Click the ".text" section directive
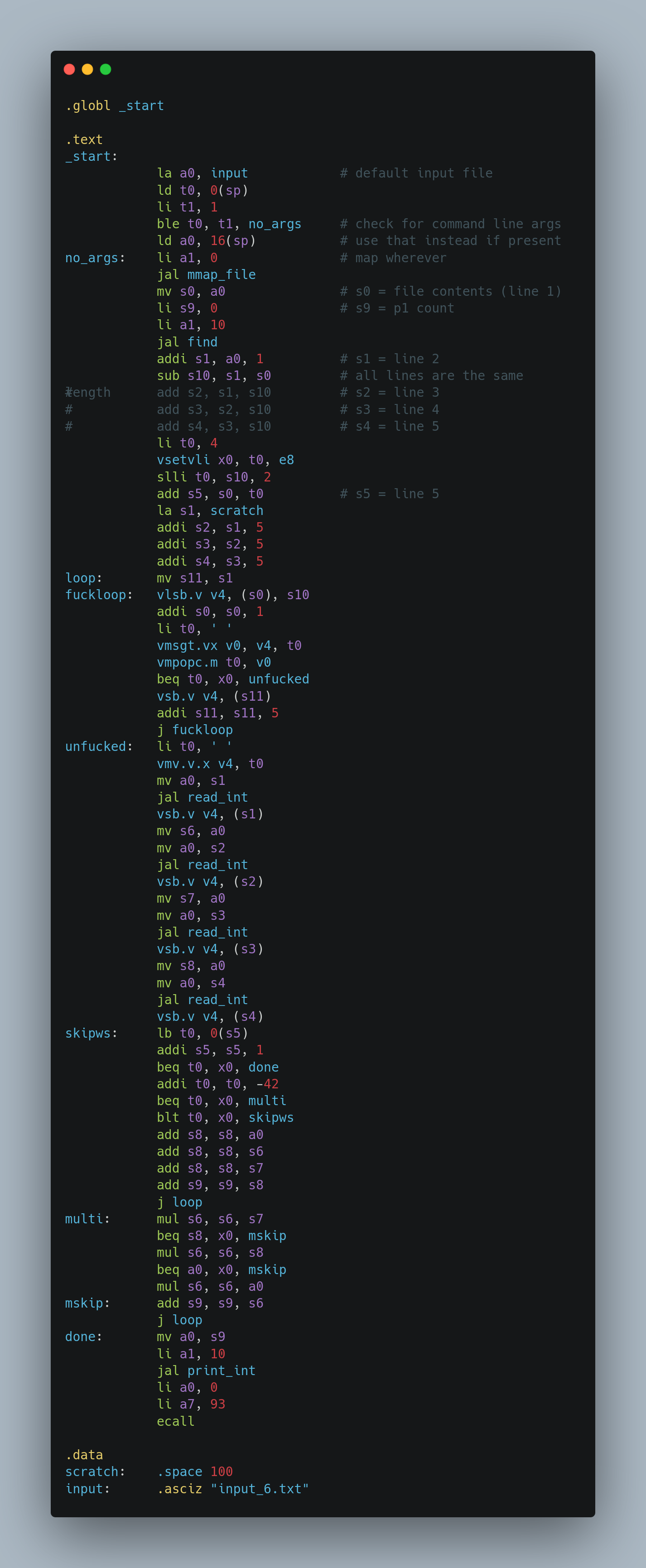646x1568 pixels. tap(84, 139)
